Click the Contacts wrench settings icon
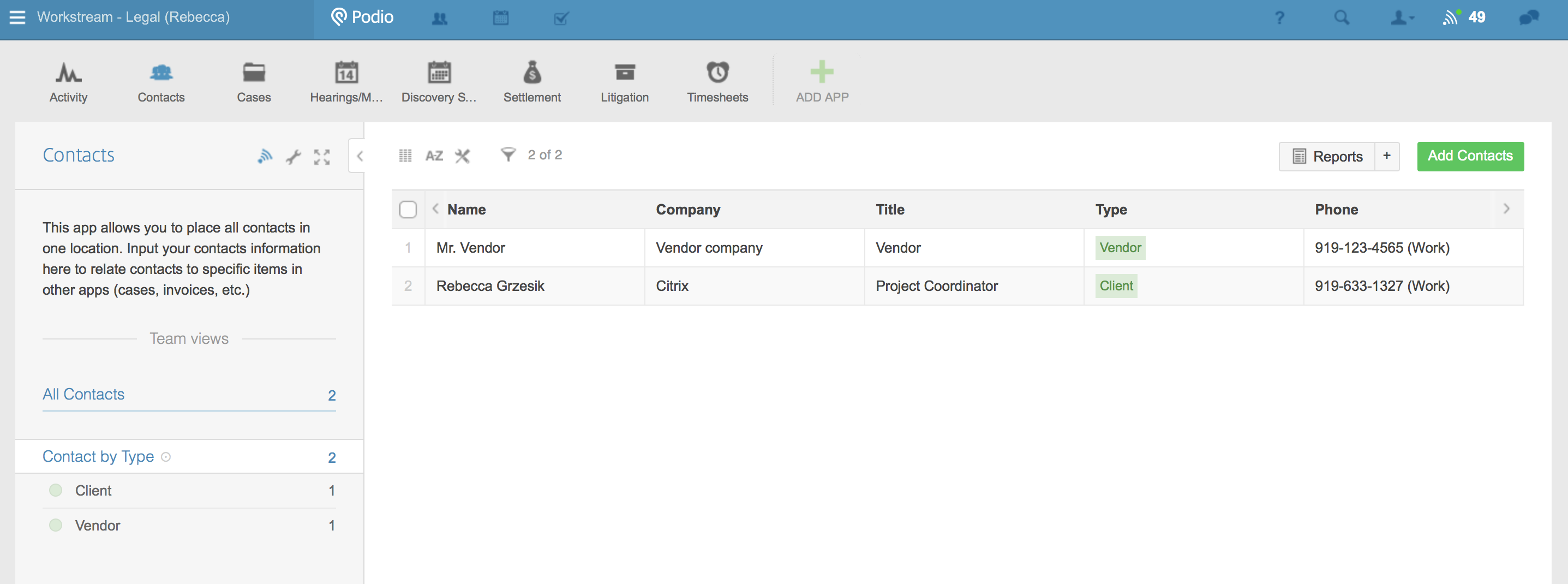Viewport: 1568px width, 584px height. coord(294,157)
